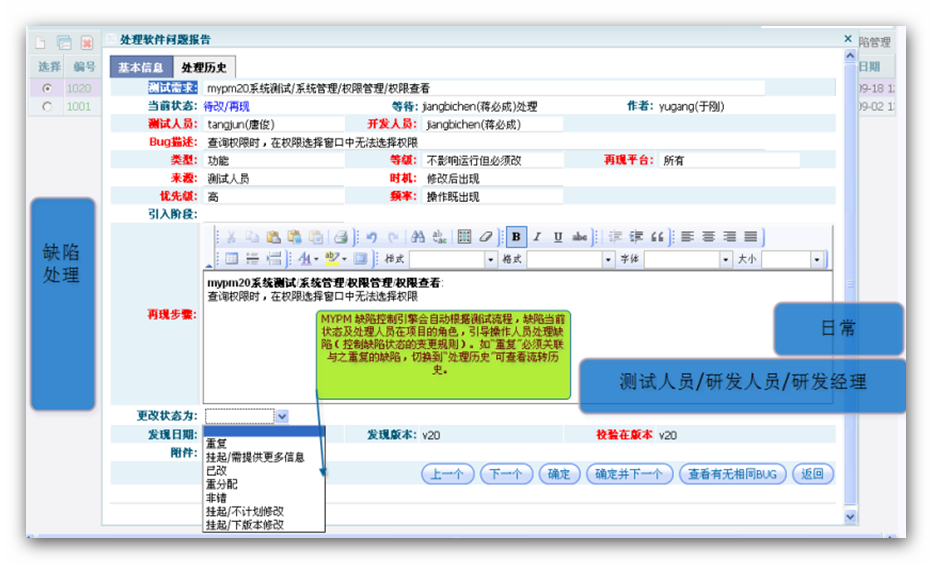
Task: Redo the last edit
Action: (x=393, y=237)
